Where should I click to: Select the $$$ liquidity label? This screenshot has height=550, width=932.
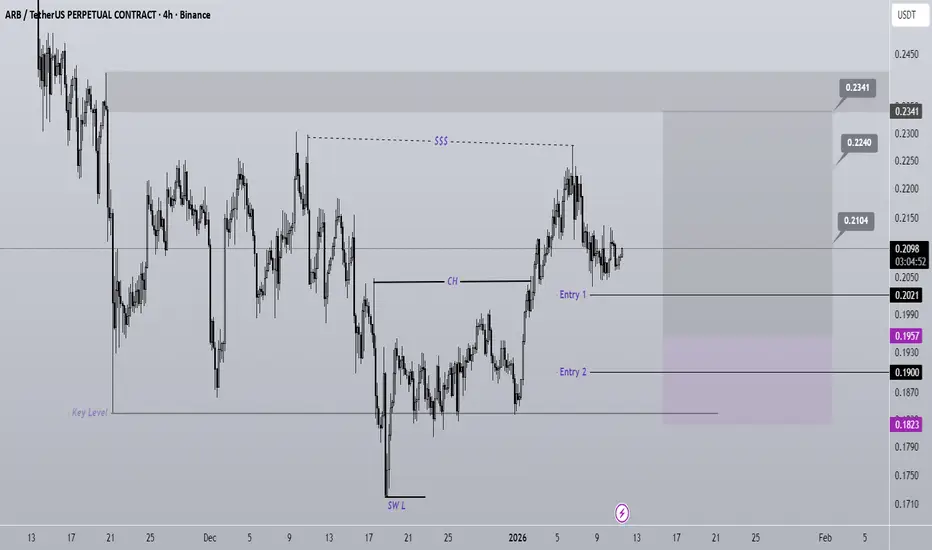pyautogui.click(x=440, y=141)
